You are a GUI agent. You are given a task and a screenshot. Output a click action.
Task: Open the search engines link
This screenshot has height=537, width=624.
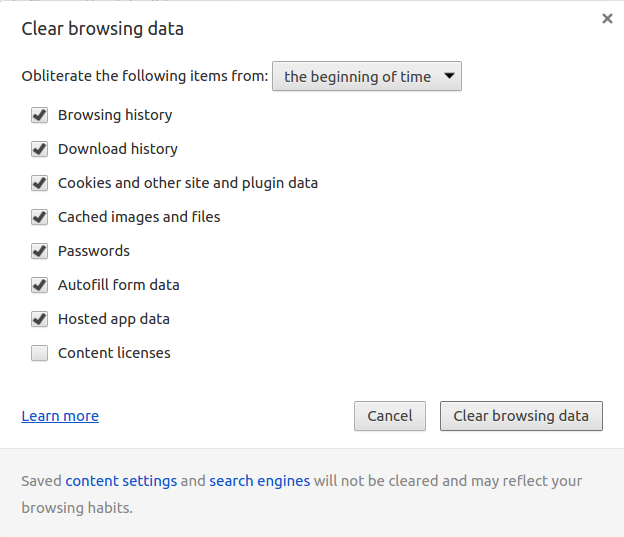tap(259, 481)
